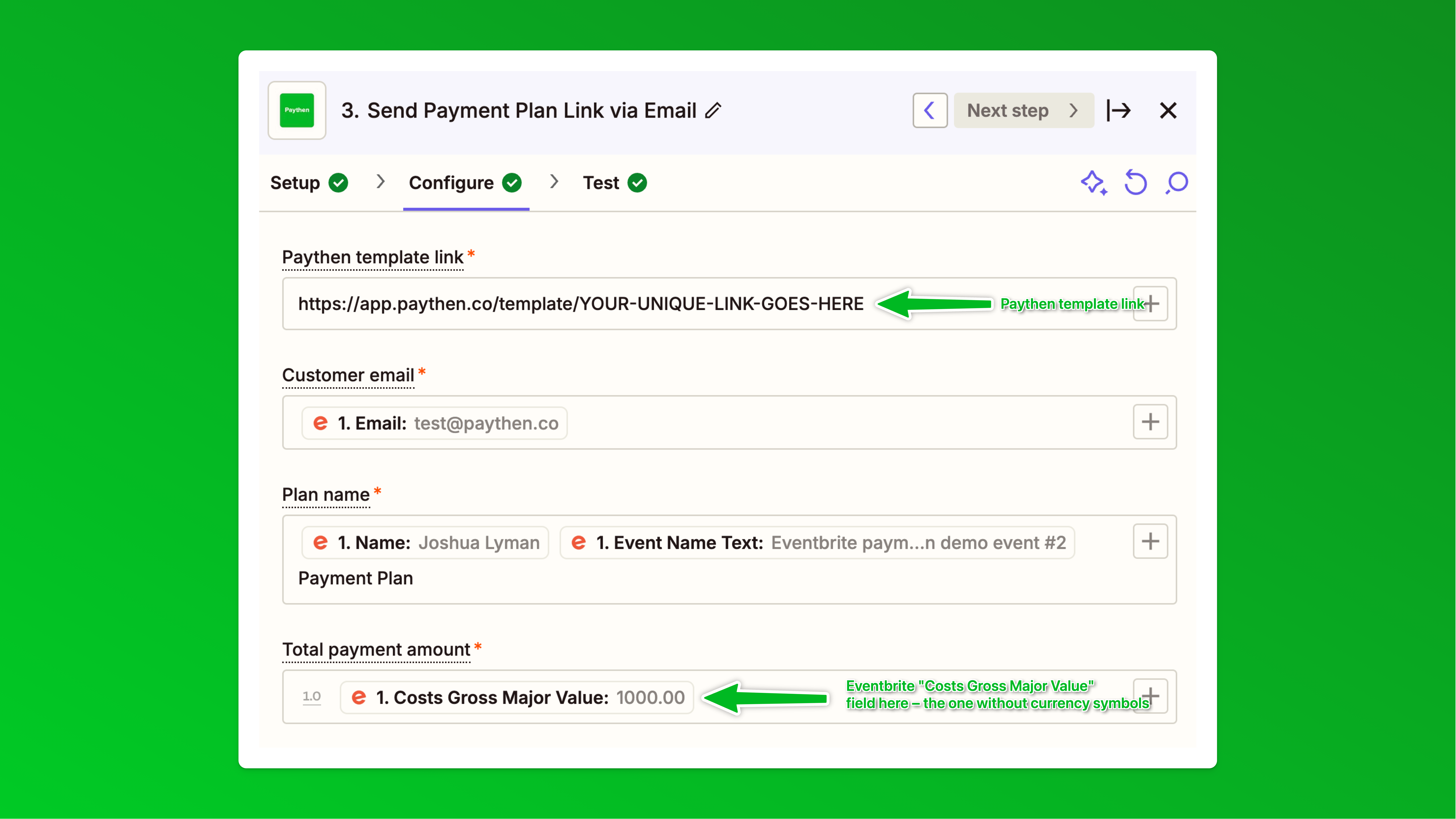Viewport: 1456px width, 819px height.
Task: Select the Costs Gross Major Value pill
Action: coord(516,698)
